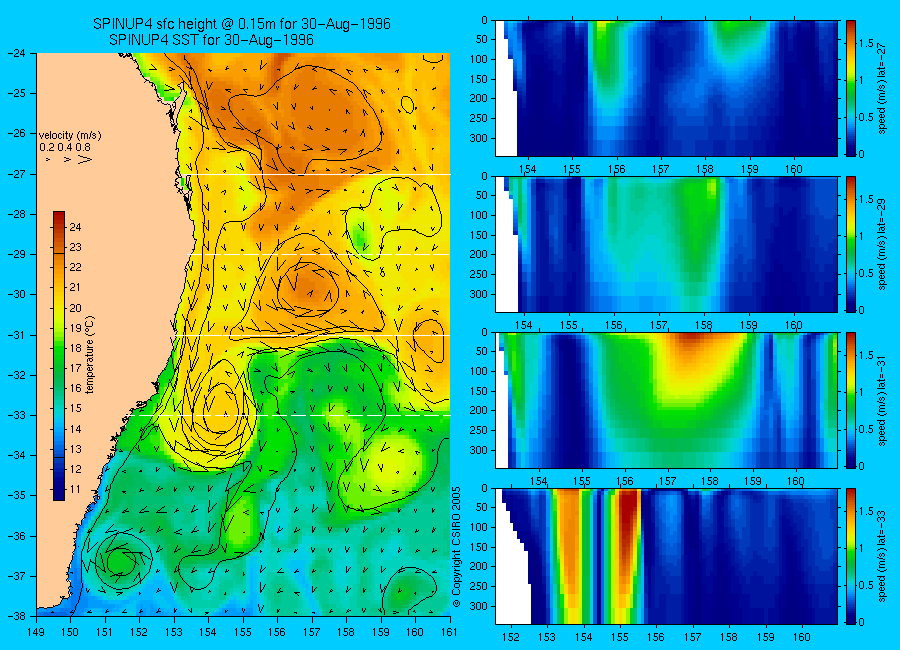This screenshot has height=650, width=900.
Task: Click the speed color bar for lat=-33
Action: [x=851, y=556]
